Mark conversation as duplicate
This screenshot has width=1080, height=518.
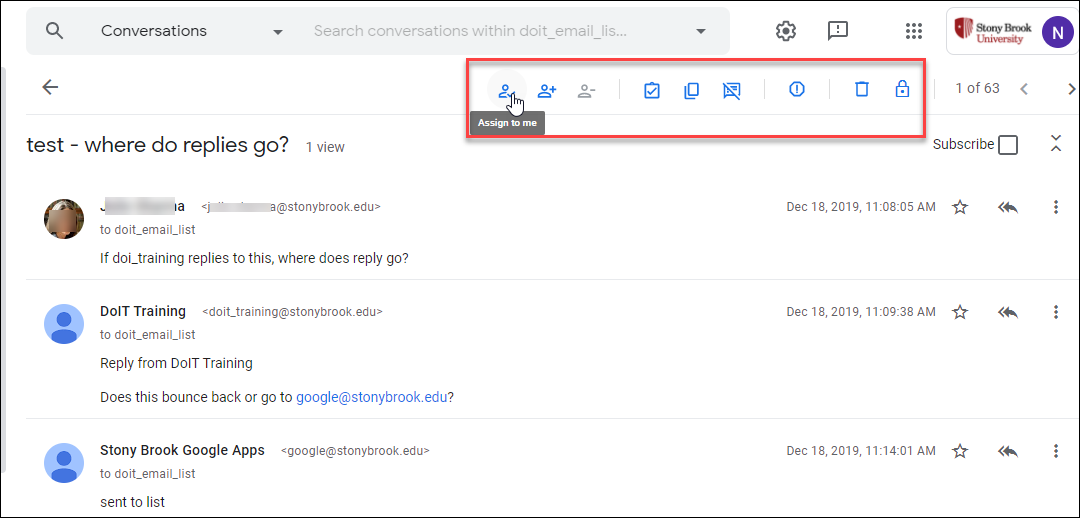pyautogui.click(x=691, y=90)
